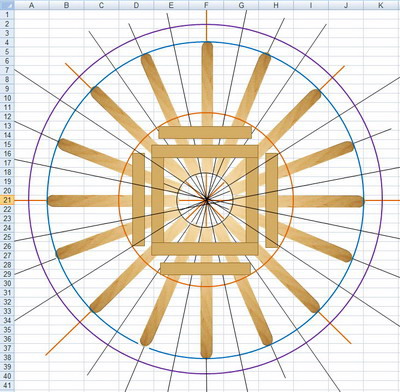
Task: Select the short vertical stick left of square
Action: [x=139, y=199]
